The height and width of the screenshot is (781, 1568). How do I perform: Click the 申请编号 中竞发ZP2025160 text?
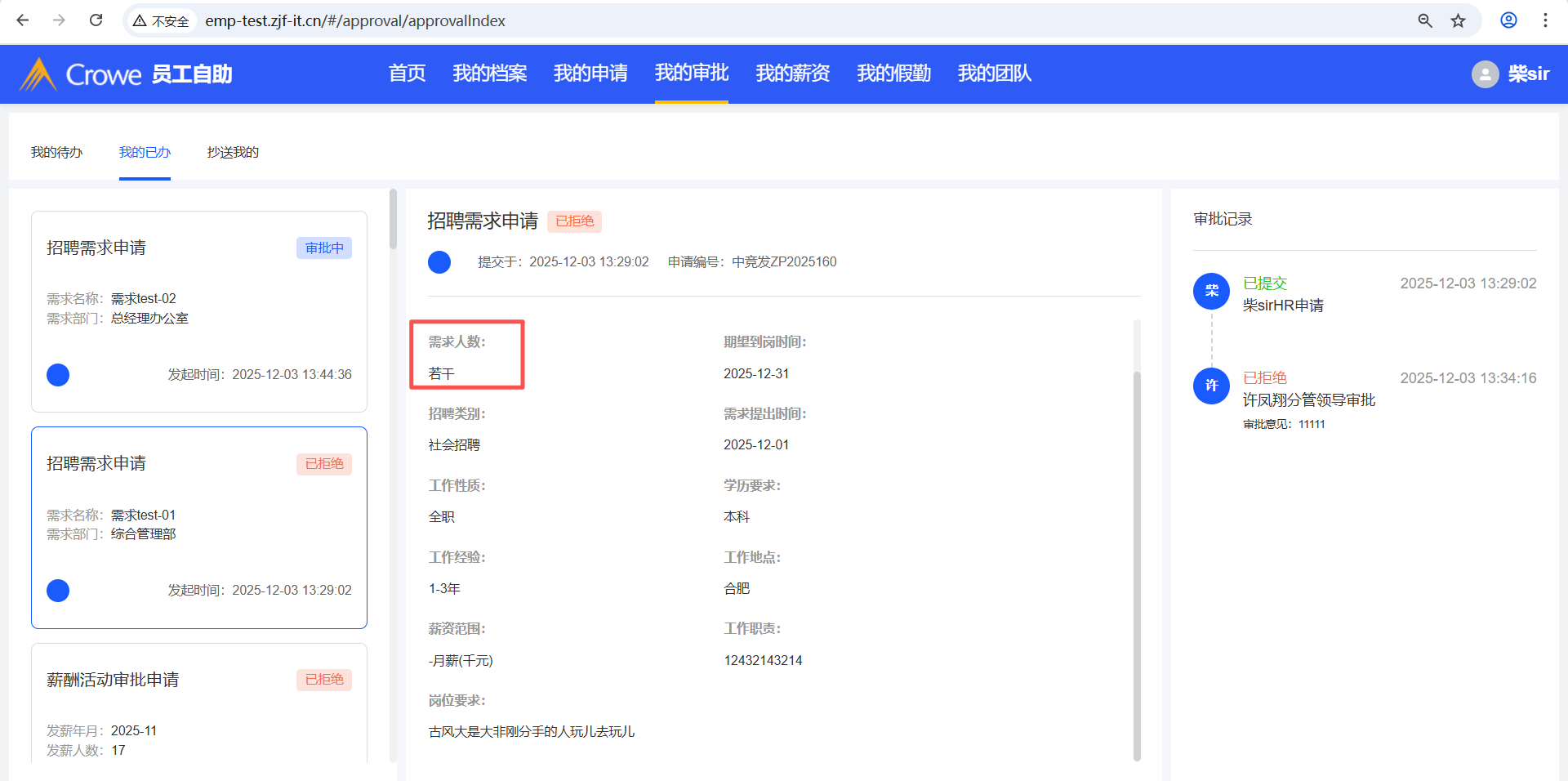pos(752,262)
